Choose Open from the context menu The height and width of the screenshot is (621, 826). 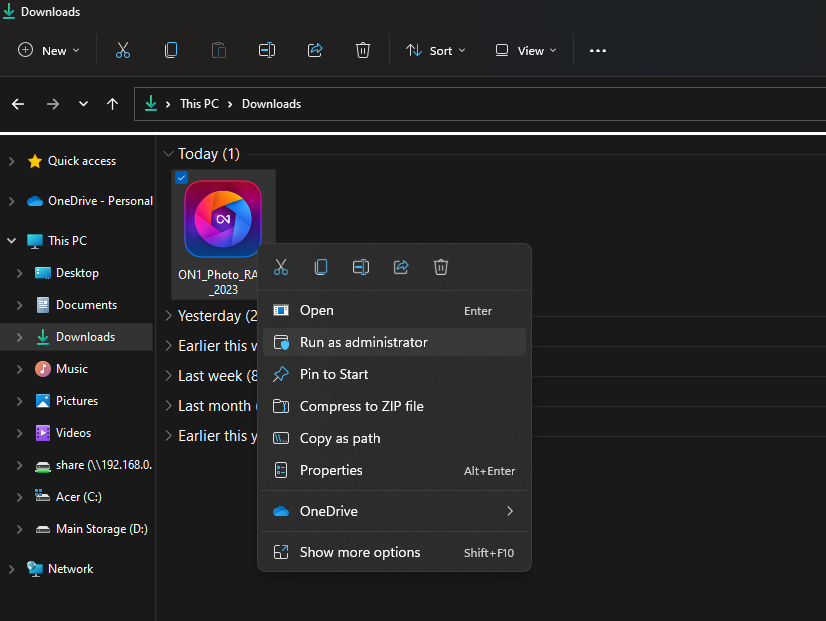394,311
